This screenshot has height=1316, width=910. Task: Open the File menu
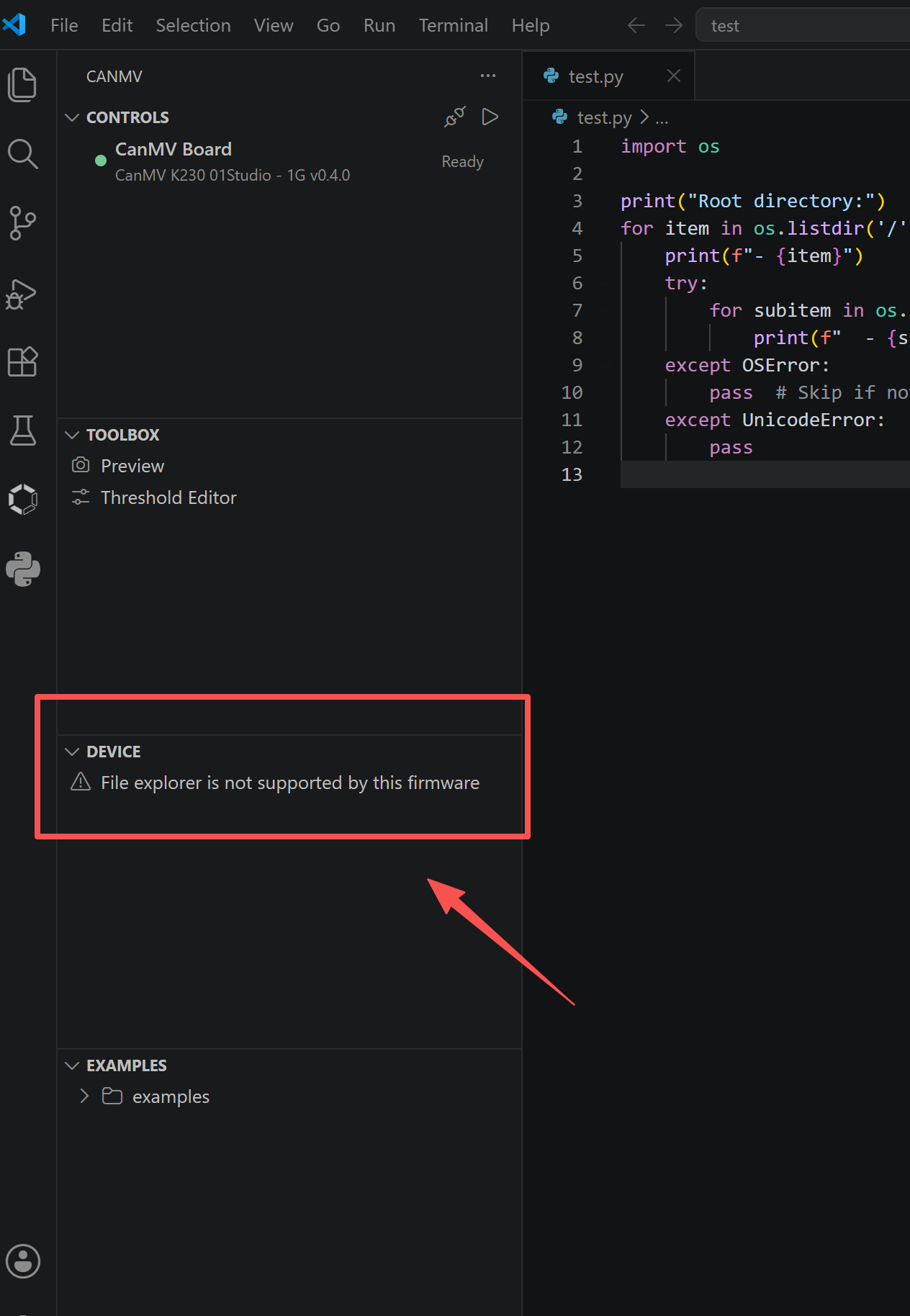tap(64, 25)
